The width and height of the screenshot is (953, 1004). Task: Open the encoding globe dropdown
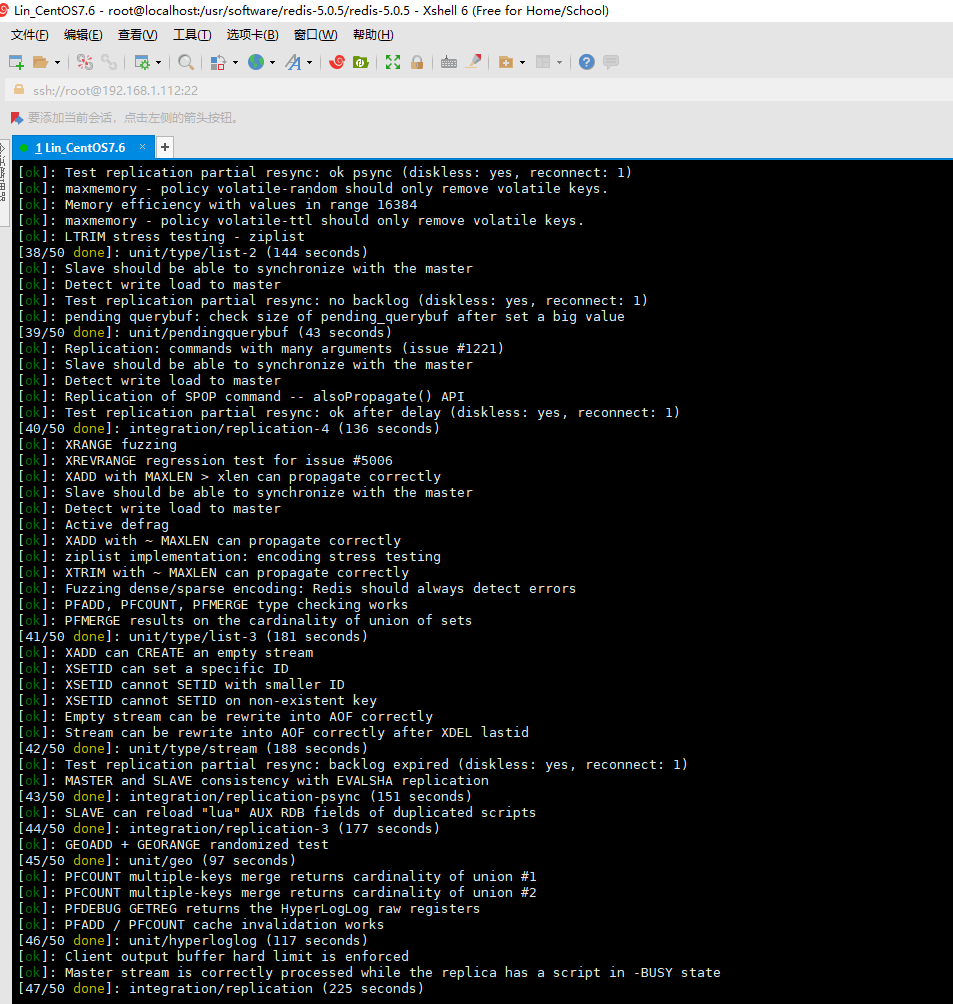[x=257, y=62]
